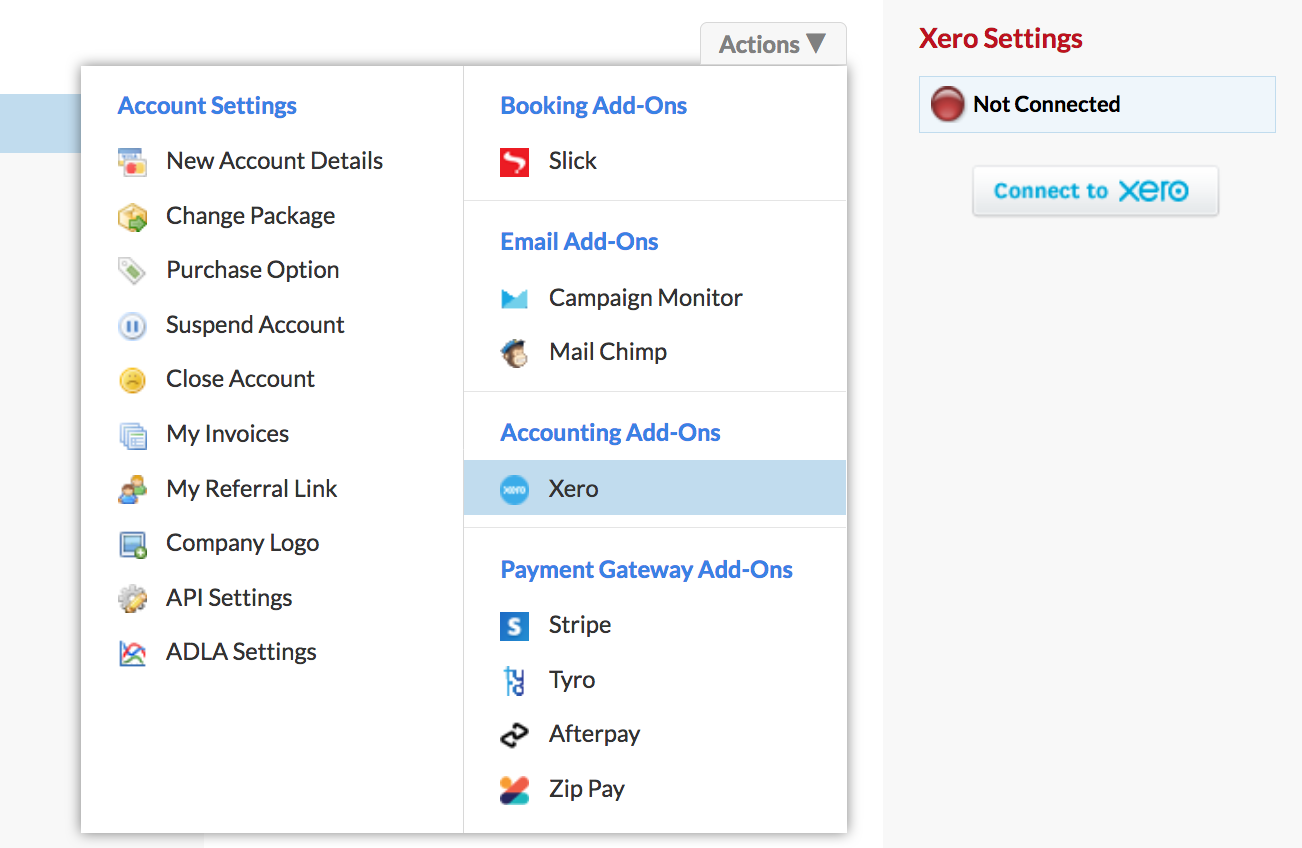Select the highlighted Xero accounting add-on
The image size is (1302, 848).
[655, 488]
